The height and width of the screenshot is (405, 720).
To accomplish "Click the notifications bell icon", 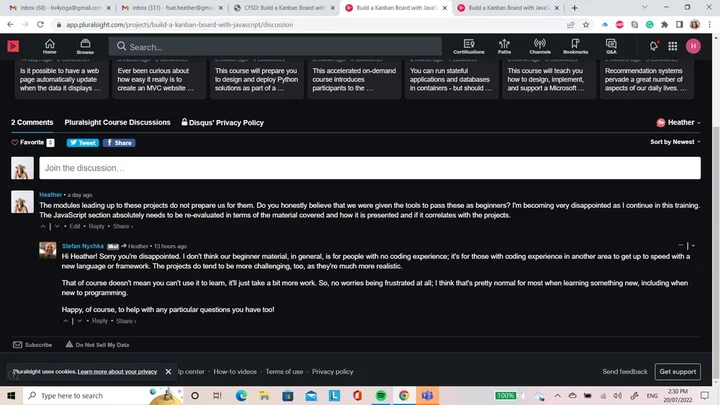I will 653,46.
